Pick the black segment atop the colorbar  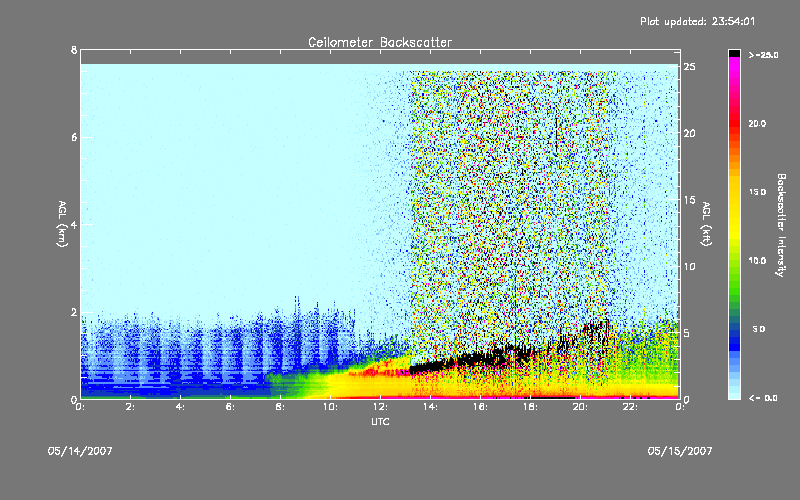734,53
